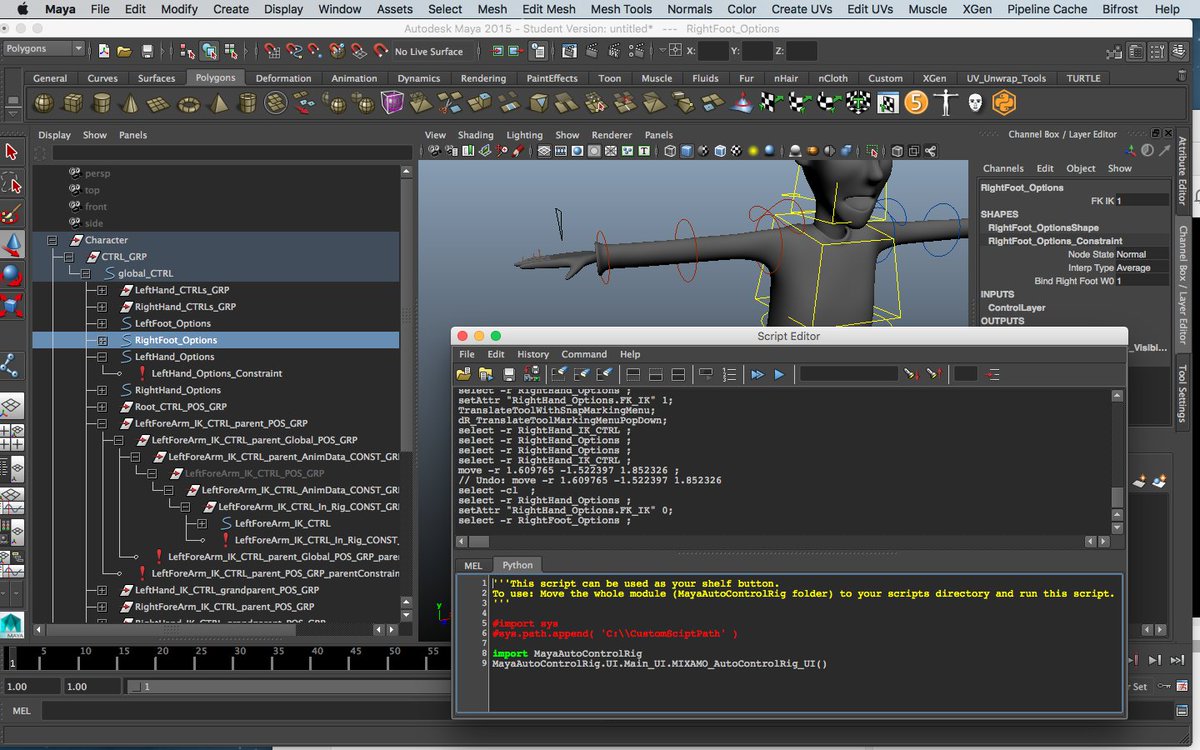Expand the LeftHand_CTRLs_GRP node
This screenshot has width=1200, height=750.
[x=102, y=290]
